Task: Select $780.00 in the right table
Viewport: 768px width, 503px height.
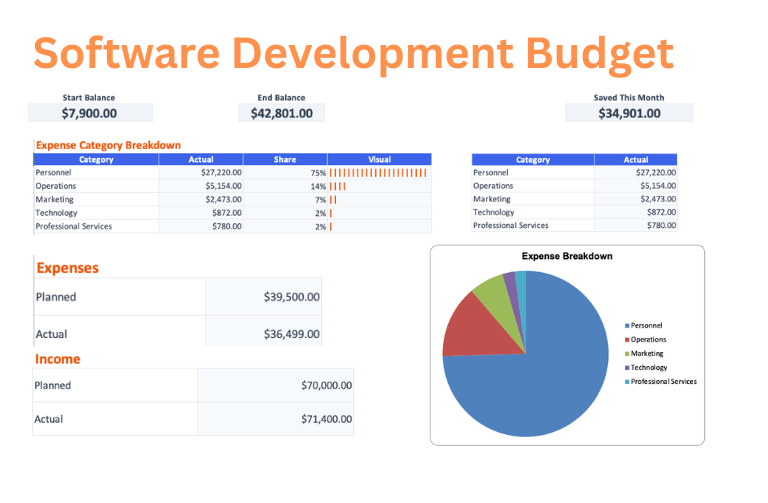Action: [662, 225]
